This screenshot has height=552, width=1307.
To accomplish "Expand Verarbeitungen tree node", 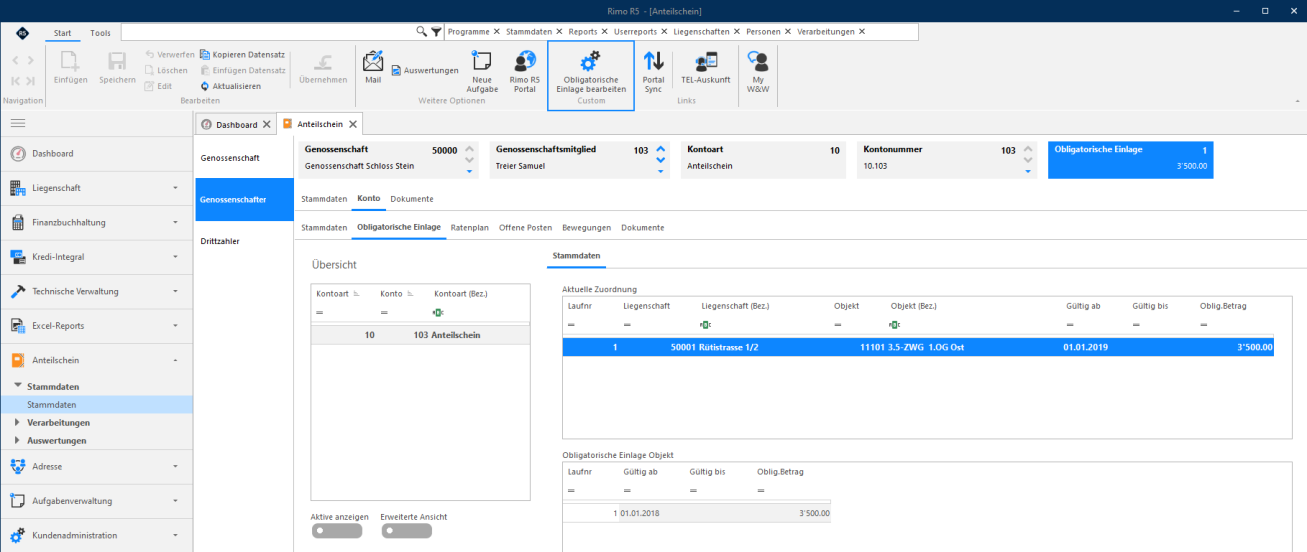I will tap(17, 422).
